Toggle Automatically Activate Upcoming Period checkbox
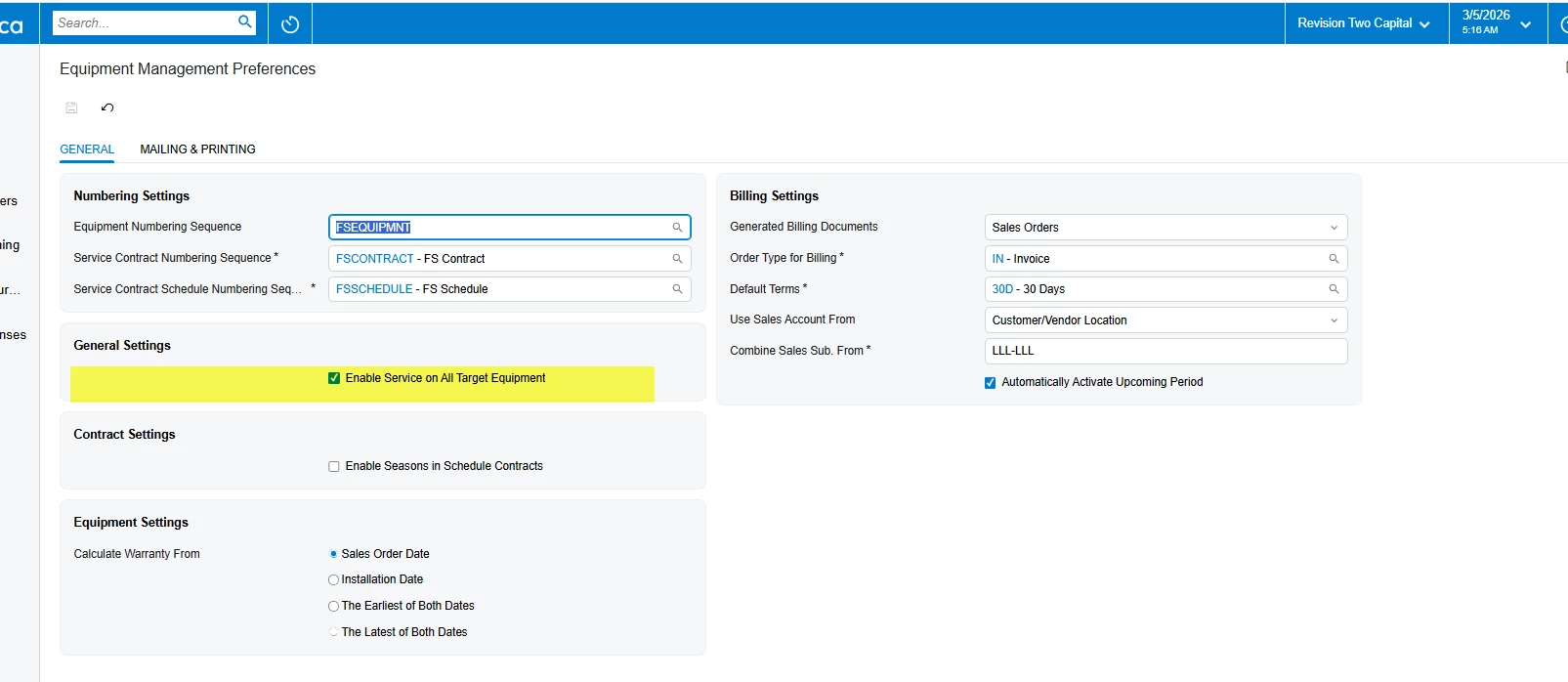Viewport: 1568px width, 682px height. pyautogui.click(x=991, y=383)
